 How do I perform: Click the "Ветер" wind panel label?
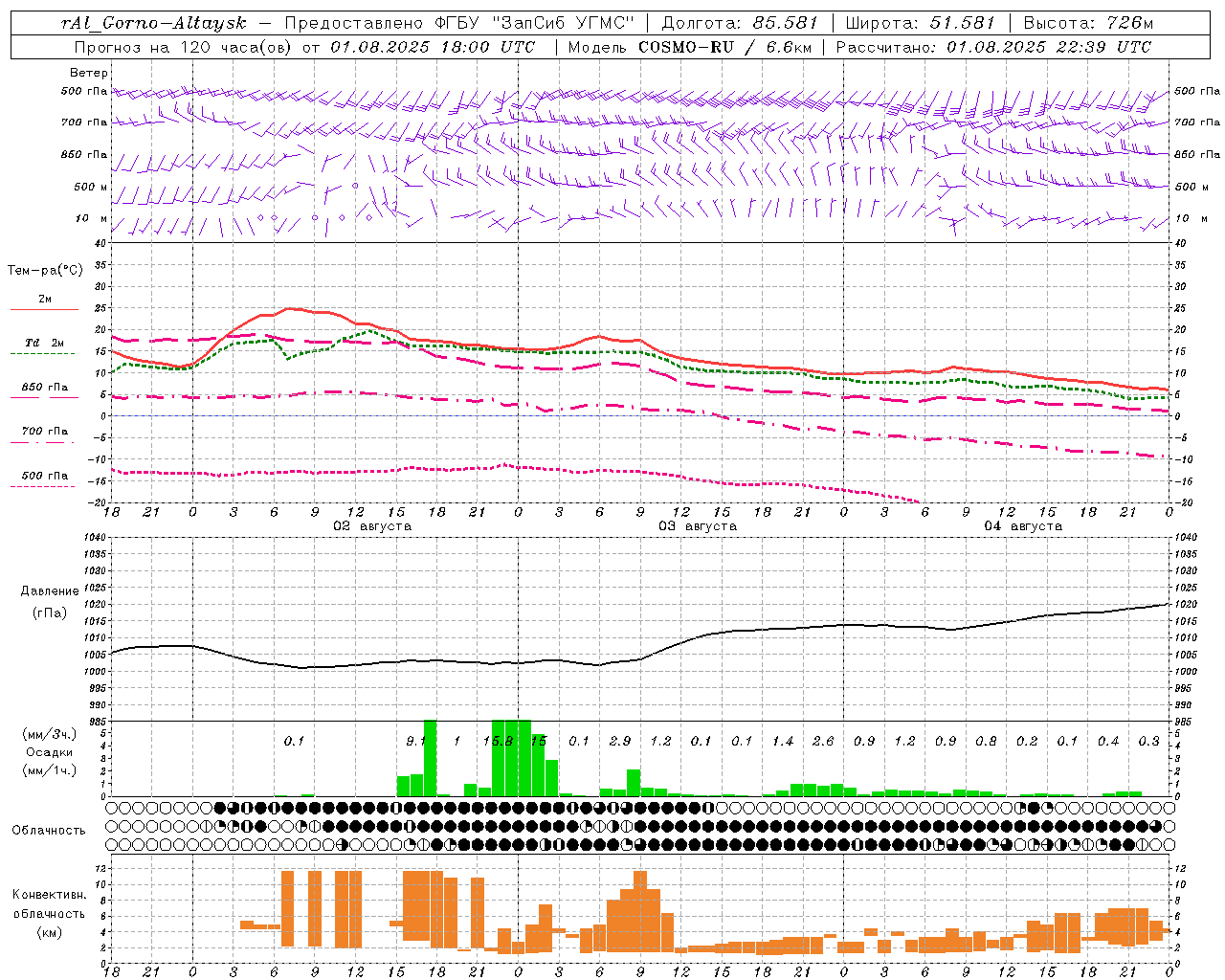[x=89, y=73]
